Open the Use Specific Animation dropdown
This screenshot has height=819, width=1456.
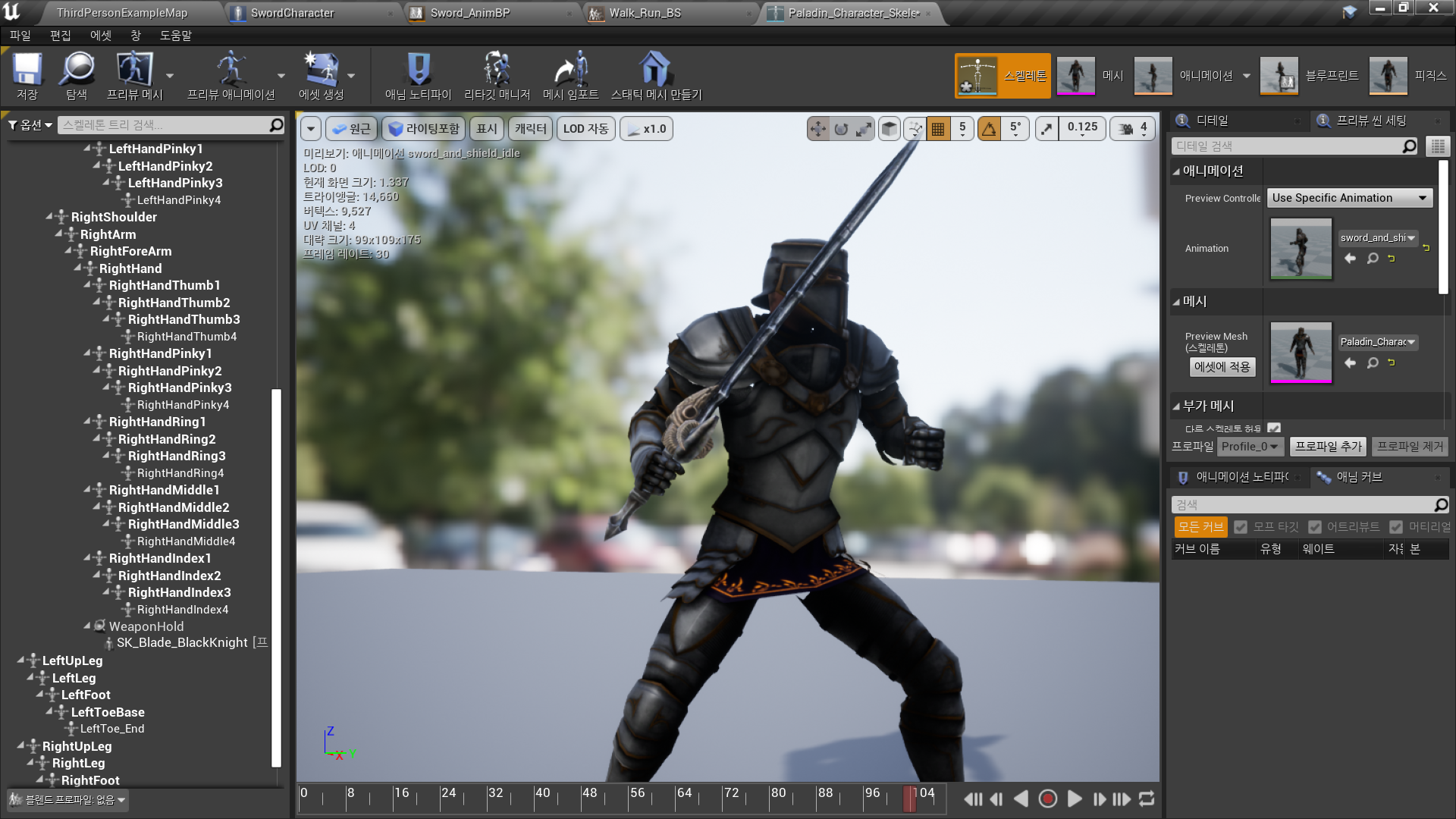(1349, 198)
